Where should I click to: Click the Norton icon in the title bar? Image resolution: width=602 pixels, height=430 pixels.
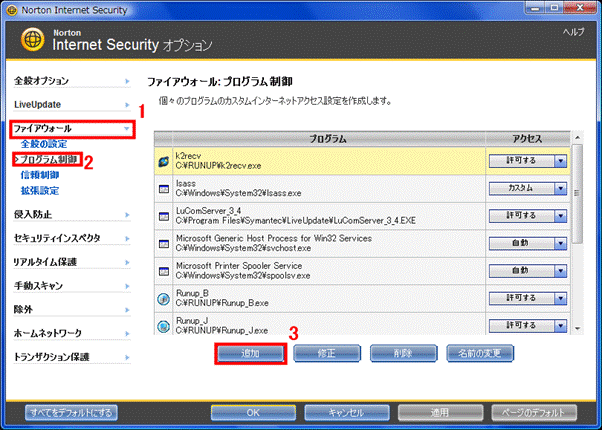click(x=12, y=10)
